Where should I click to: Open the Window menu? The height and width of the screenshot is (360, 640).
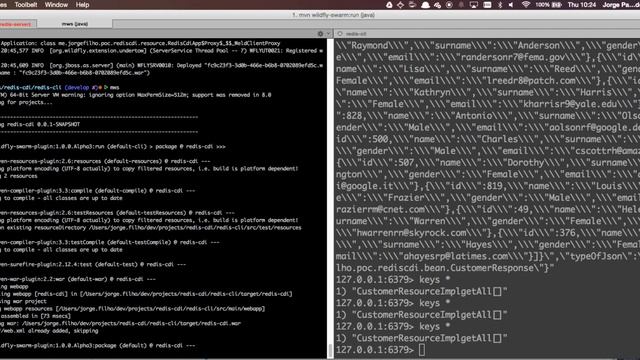[x=56, y=5]
